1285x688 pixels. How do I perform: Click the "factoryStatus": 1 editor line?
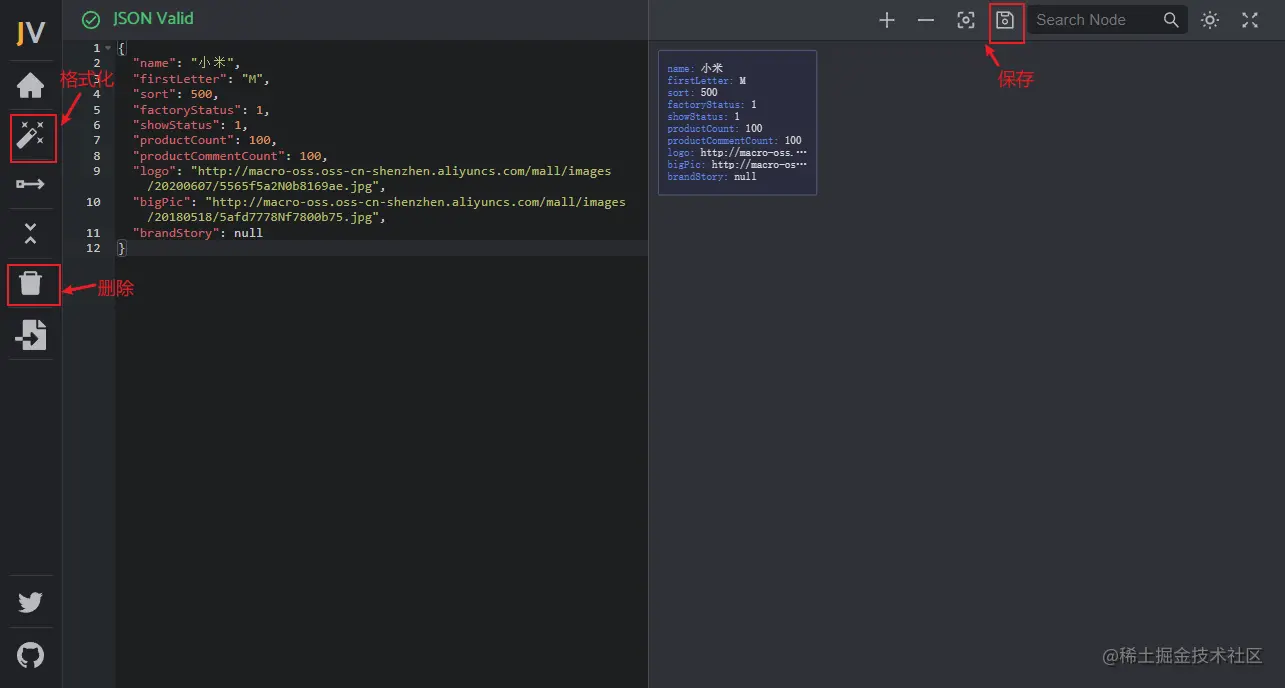click(x=201, y=110)
